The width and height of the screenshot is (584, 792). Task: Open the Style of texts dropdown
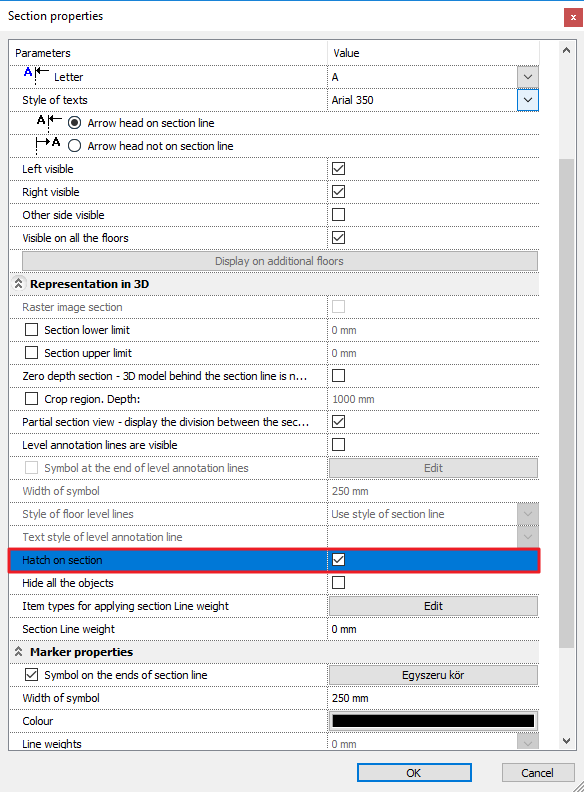(527, 100)
